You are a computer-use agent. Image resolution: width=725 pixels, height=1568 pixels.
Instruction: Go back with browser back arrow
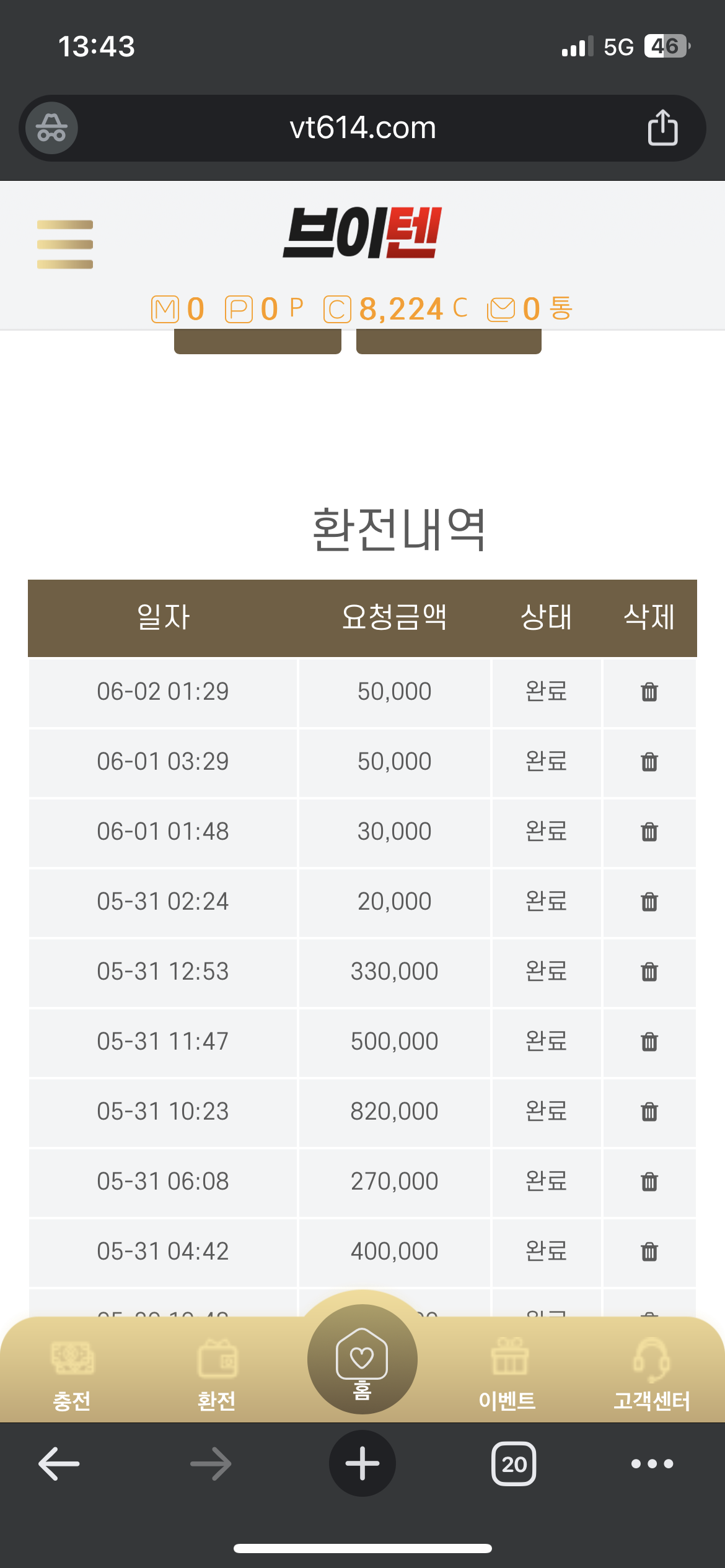(59, 1463)
